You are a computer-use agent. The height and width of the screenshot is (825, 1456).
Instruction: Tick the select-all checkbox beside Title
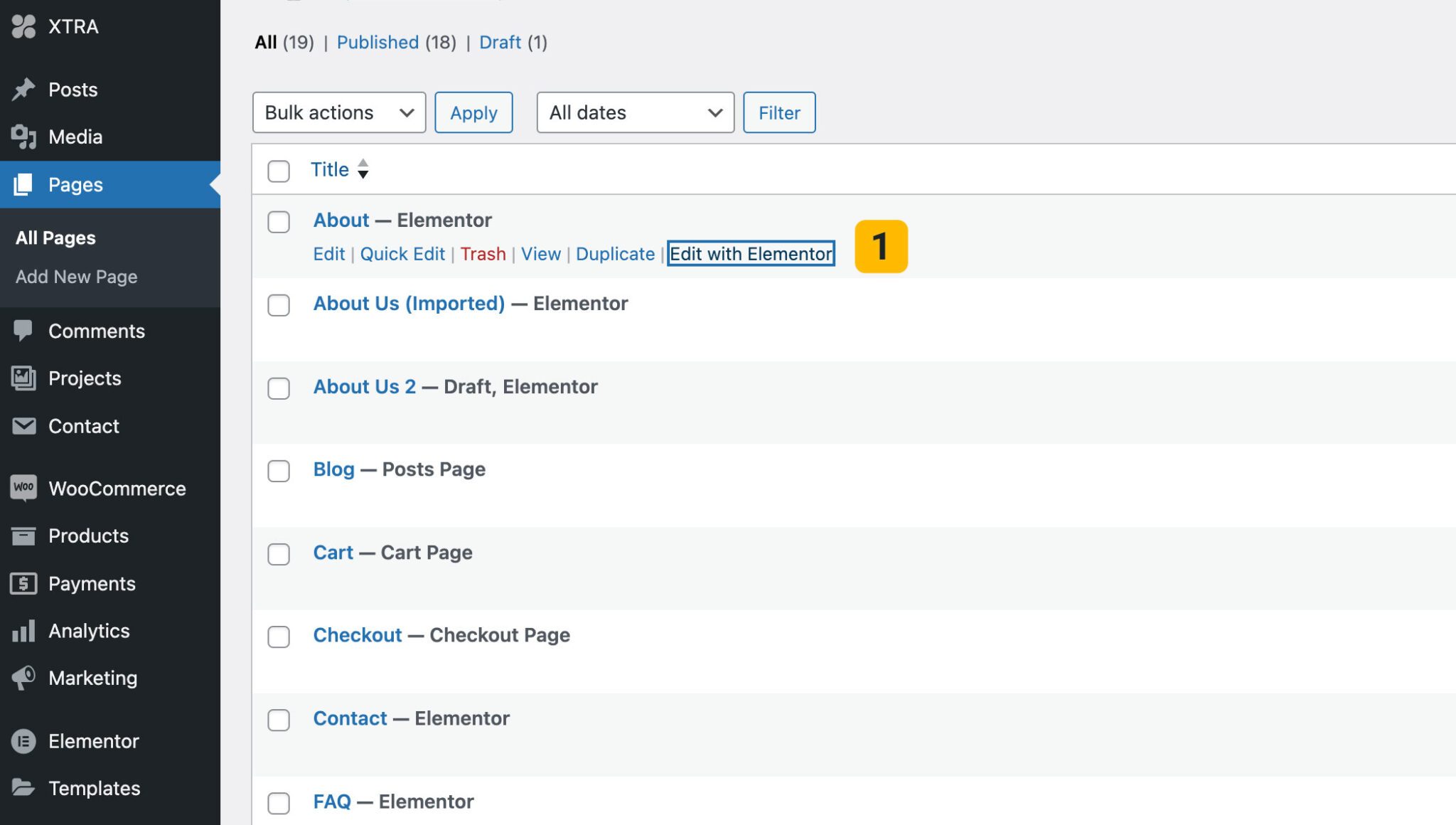(x=279, y=171)
